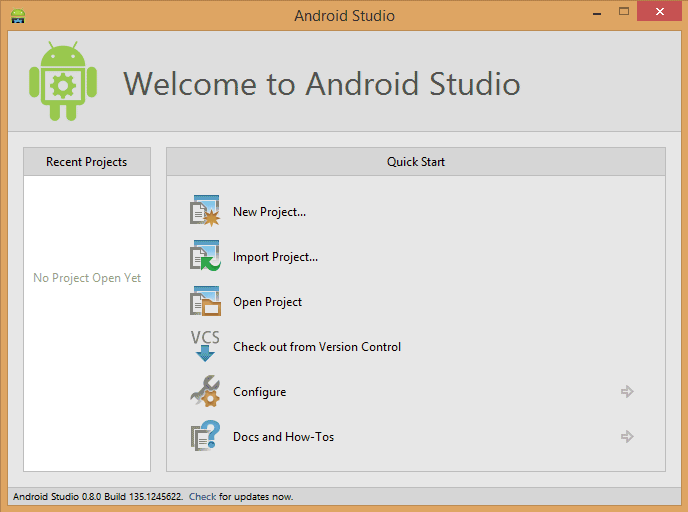Click the Android Studio title bar app icon
Screen dimensions: 688x512
tap(18, 16)
